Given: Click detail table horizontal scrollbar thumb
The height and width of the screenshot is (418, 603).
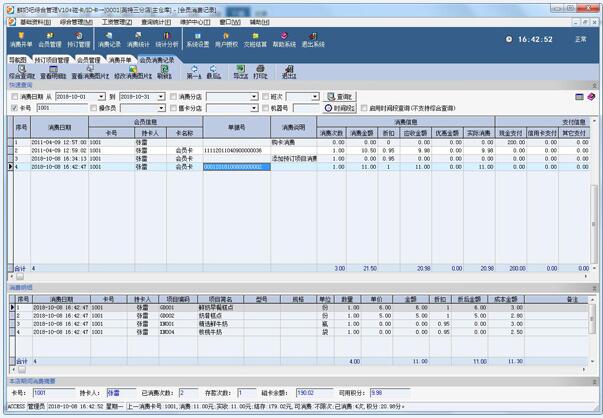Looking at the screenshot, I should coord(22,369).
